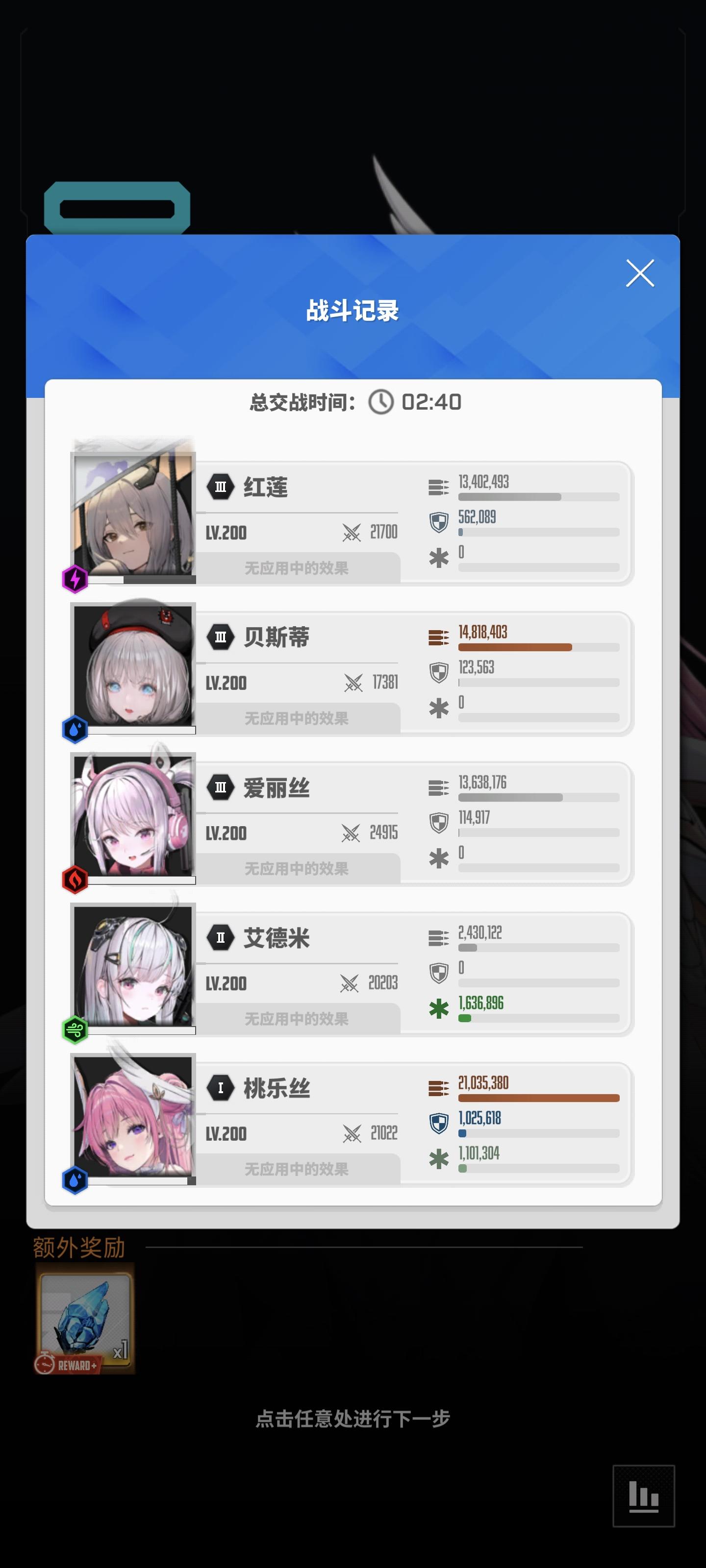This screenshot has height=1568, width=706.
Task: Tap 点击任意处进行下一步 to continue
Action: (353, 1418)
